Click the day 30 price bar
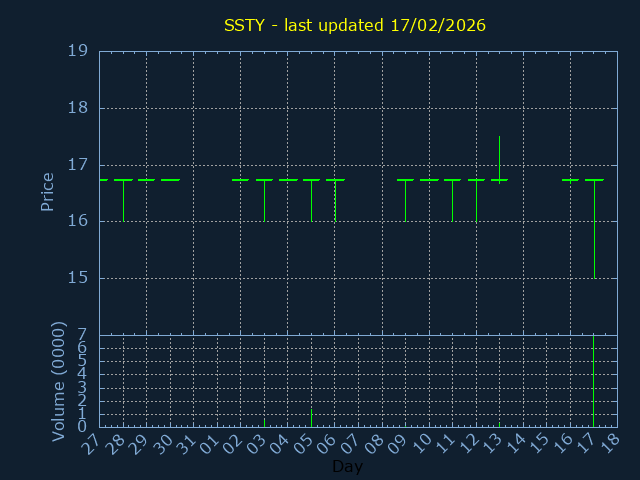Screen dimensions: 640x480 pos(170,180)
